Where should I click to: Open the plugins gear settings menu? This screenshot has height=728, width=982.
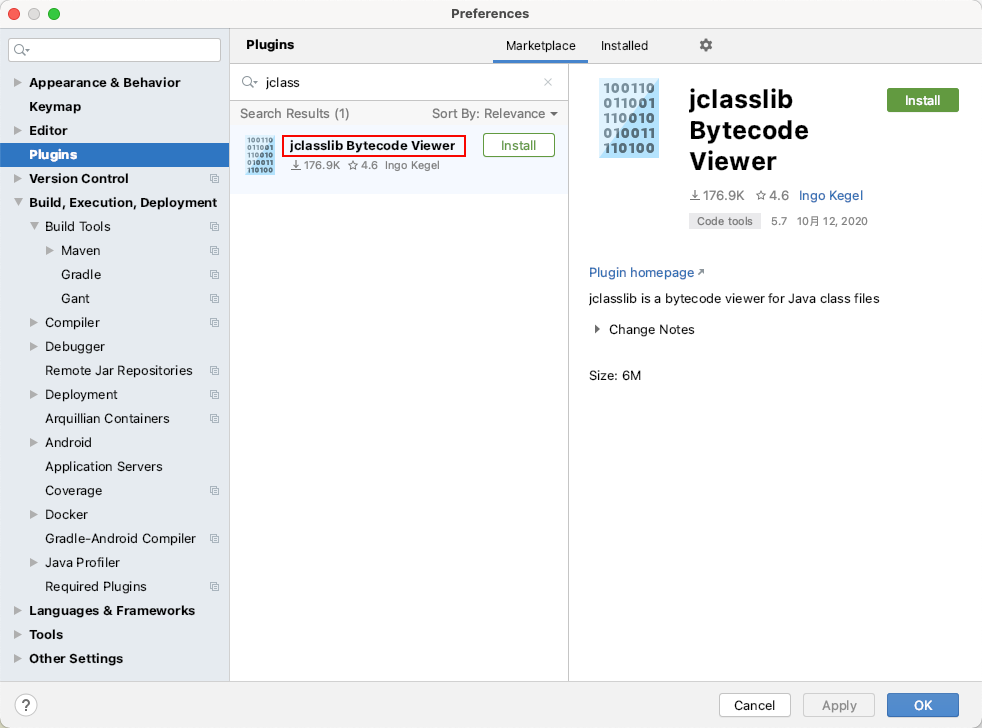[x=706, y=45]
